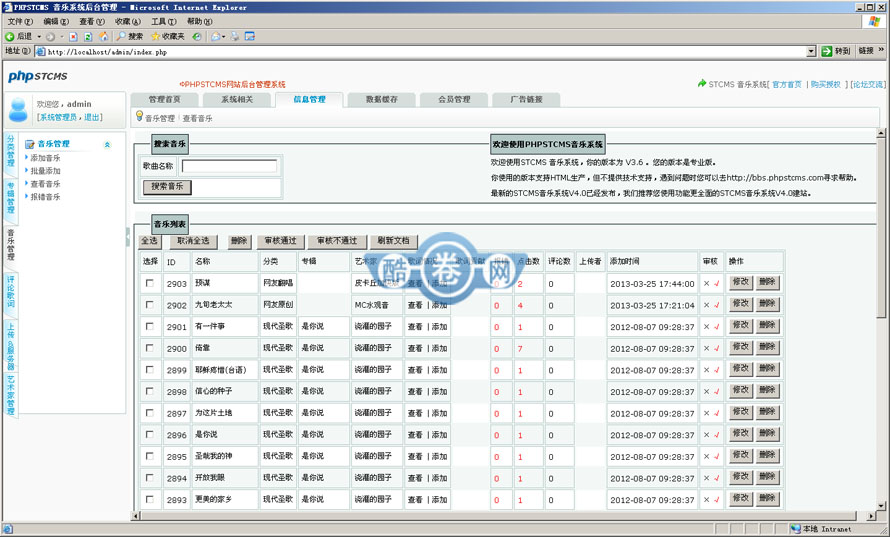Open IE Search (搜索) magnifier
The height and width of the screenshot is (537, 890).
(x=129, y=36)
